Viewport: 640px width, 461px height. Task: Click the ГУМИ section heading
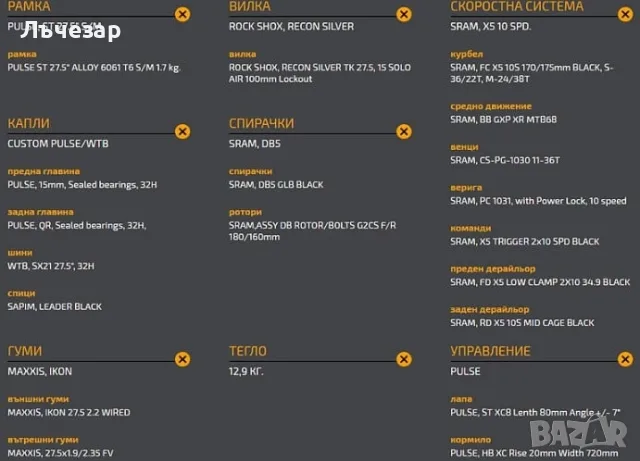[x=25, y=351]
